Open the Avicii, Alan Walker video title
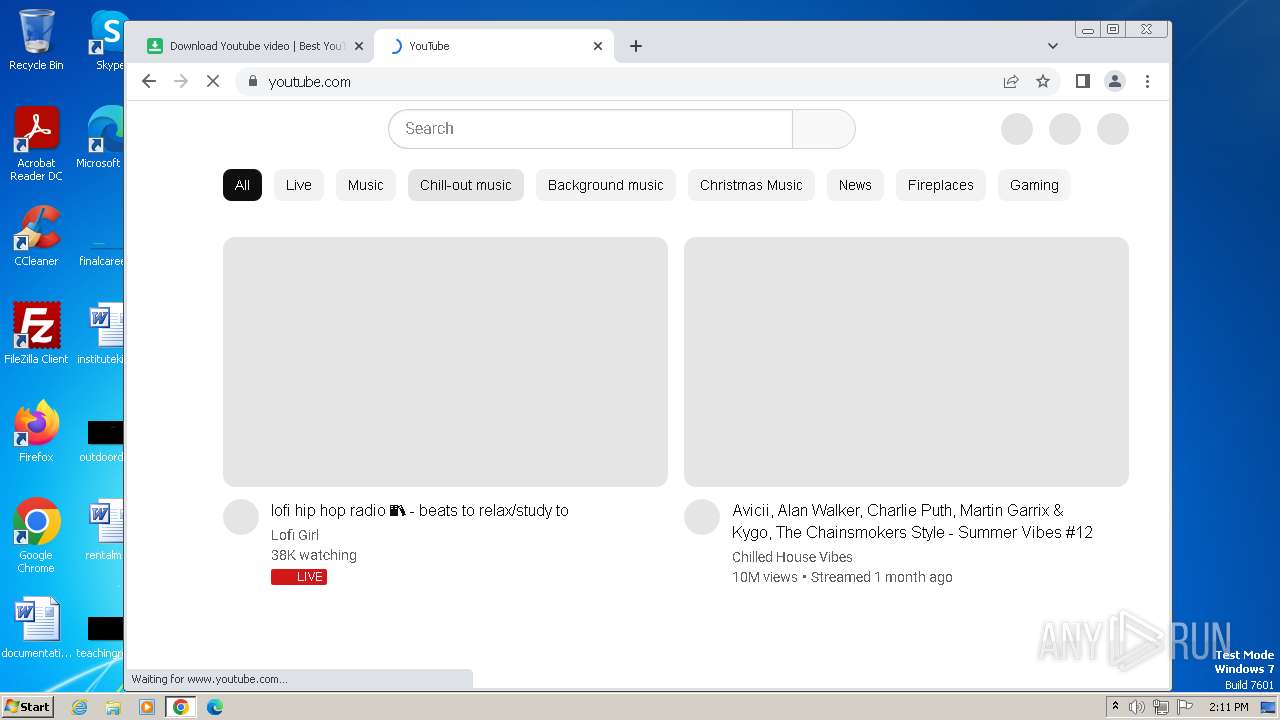Viewport: 1280px width, 720px height. tap(912, 521)
